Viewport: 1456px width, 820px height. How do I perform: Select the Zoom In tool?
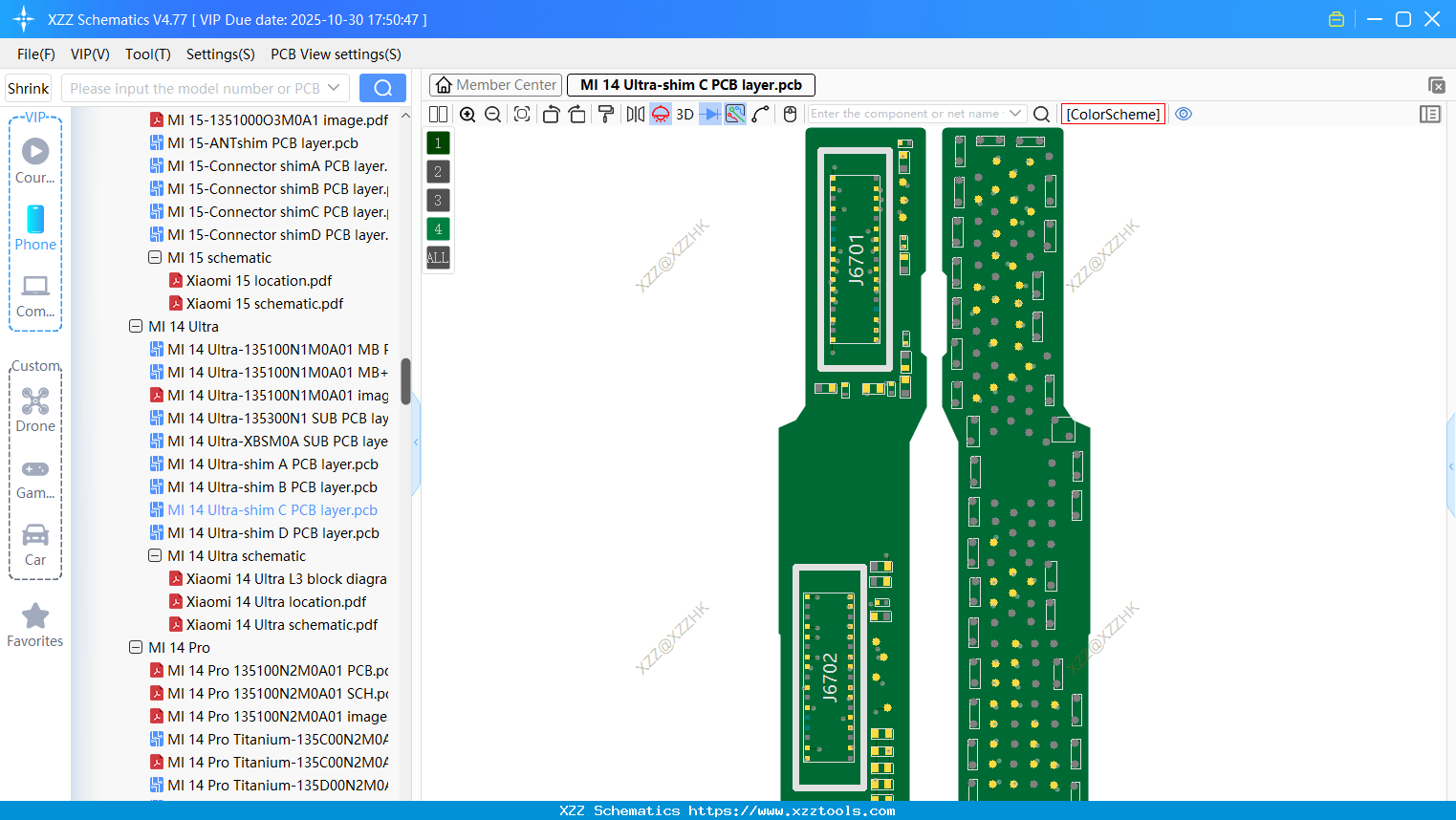click(467, 114)
